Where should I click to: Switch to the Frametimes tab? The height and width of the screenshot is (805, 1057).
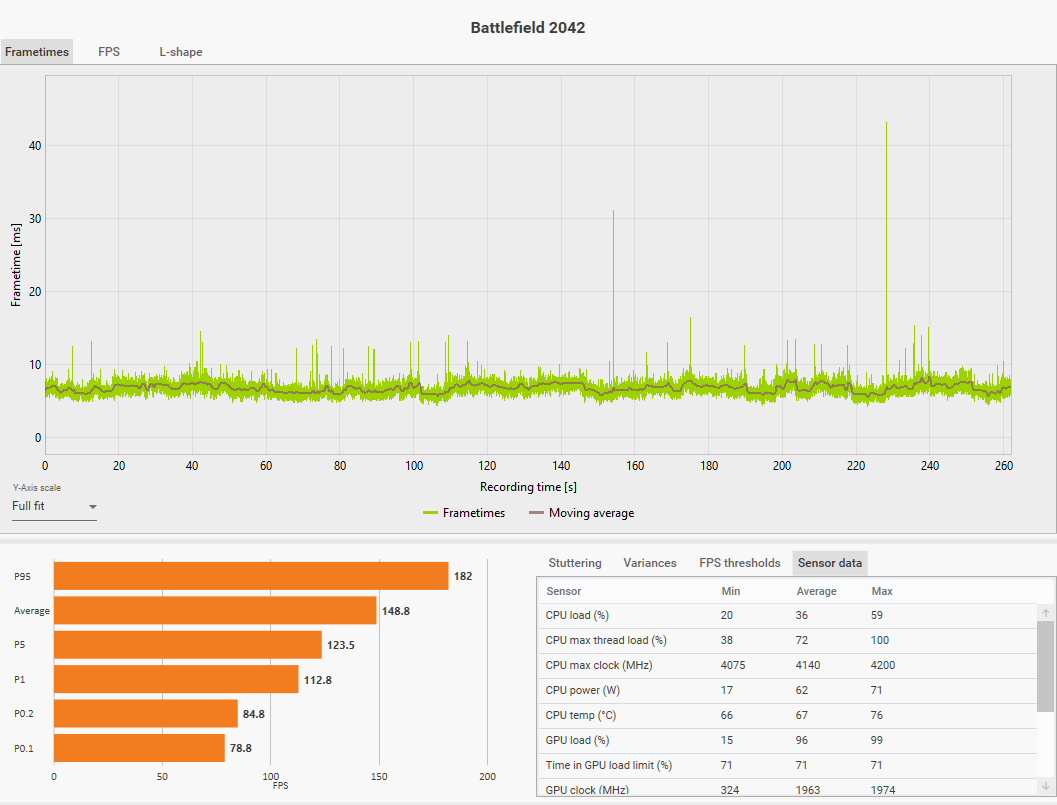coord(36,52)
